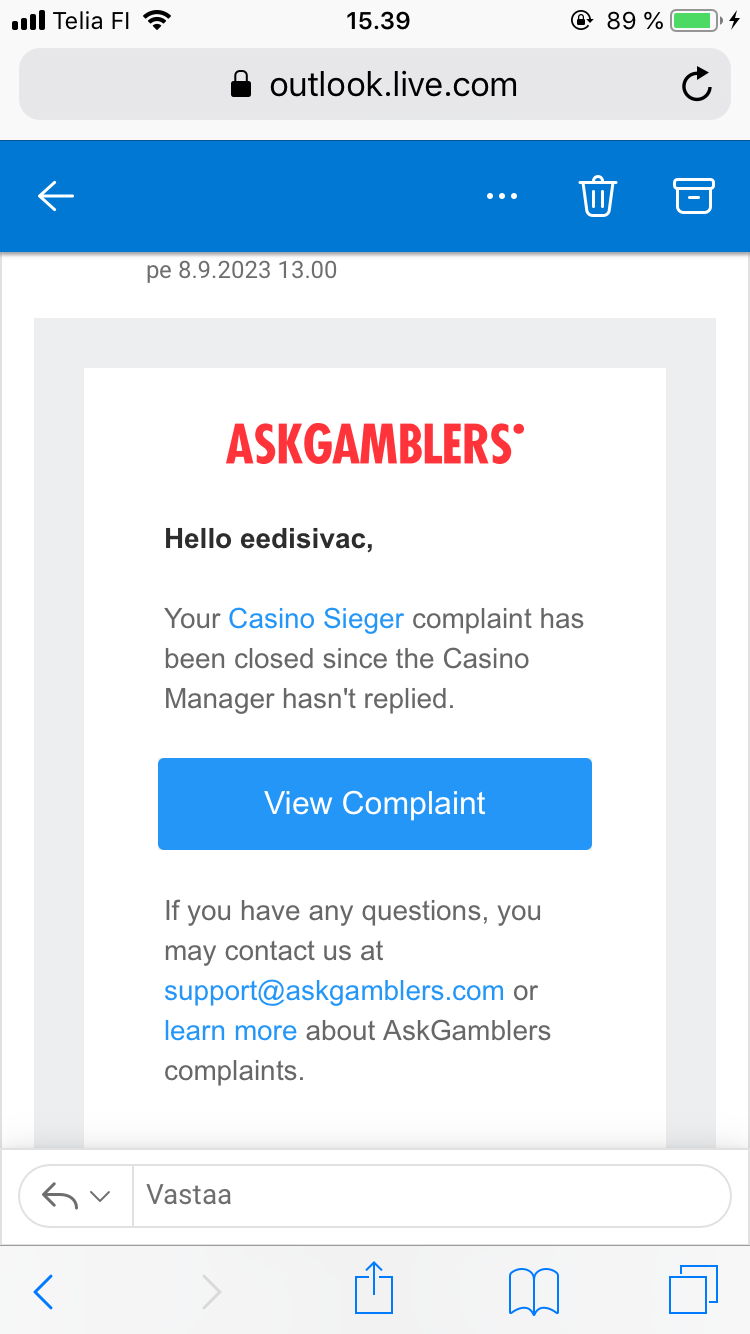
Task: Reload the page in Safari address bar
Action: click(x=696, y=86)
